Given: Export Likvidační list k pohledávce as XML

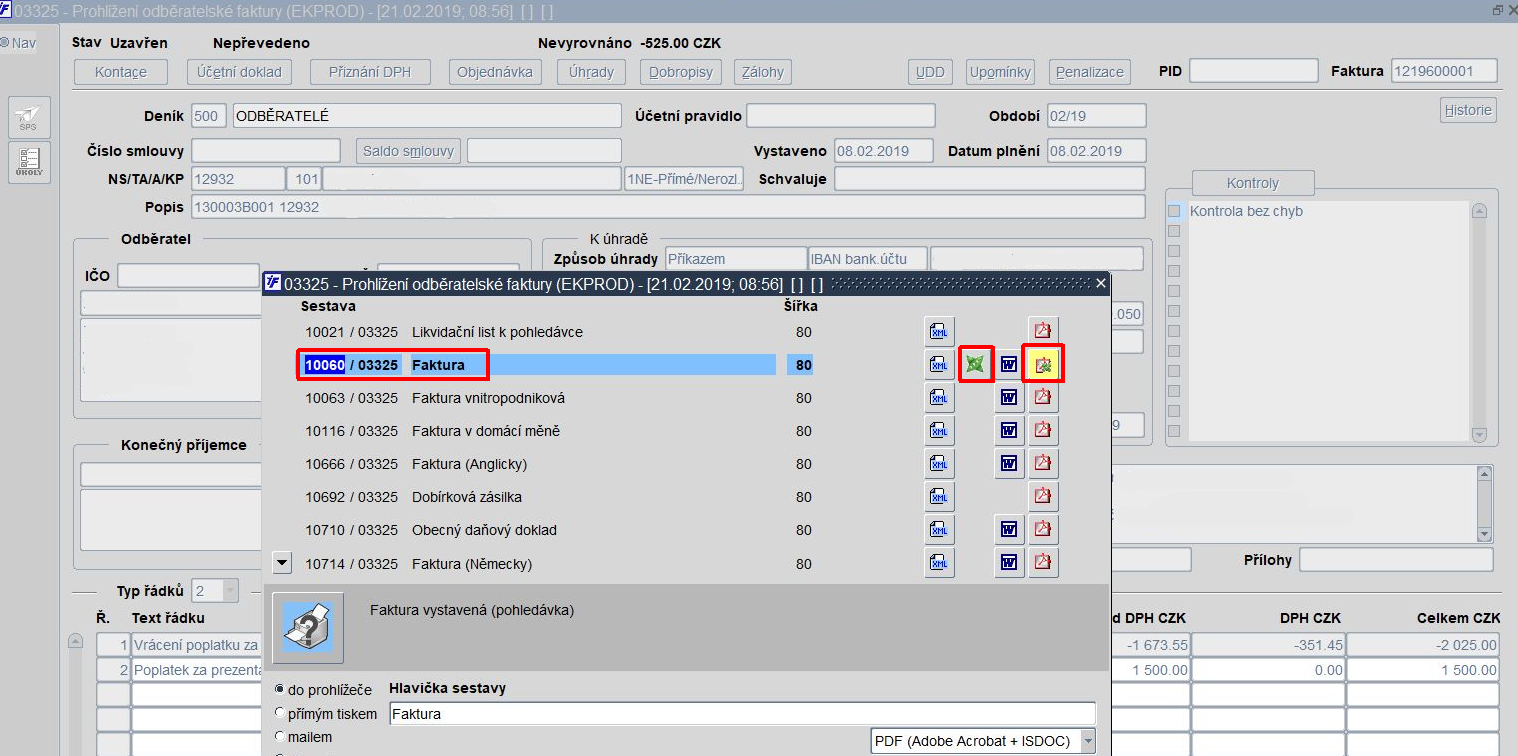Looking at the screenshot, I should 939,331.
